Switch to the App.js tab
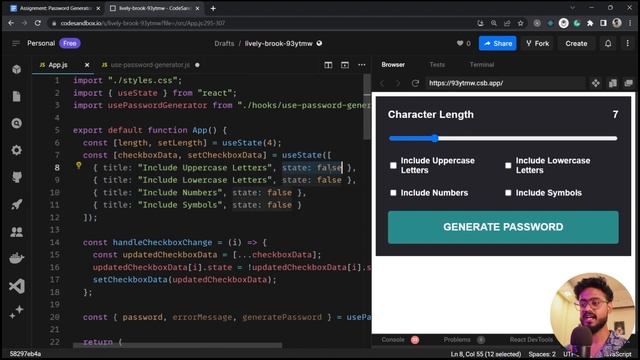This screenshot has width=640, height=360. click(x=58, y=65)
